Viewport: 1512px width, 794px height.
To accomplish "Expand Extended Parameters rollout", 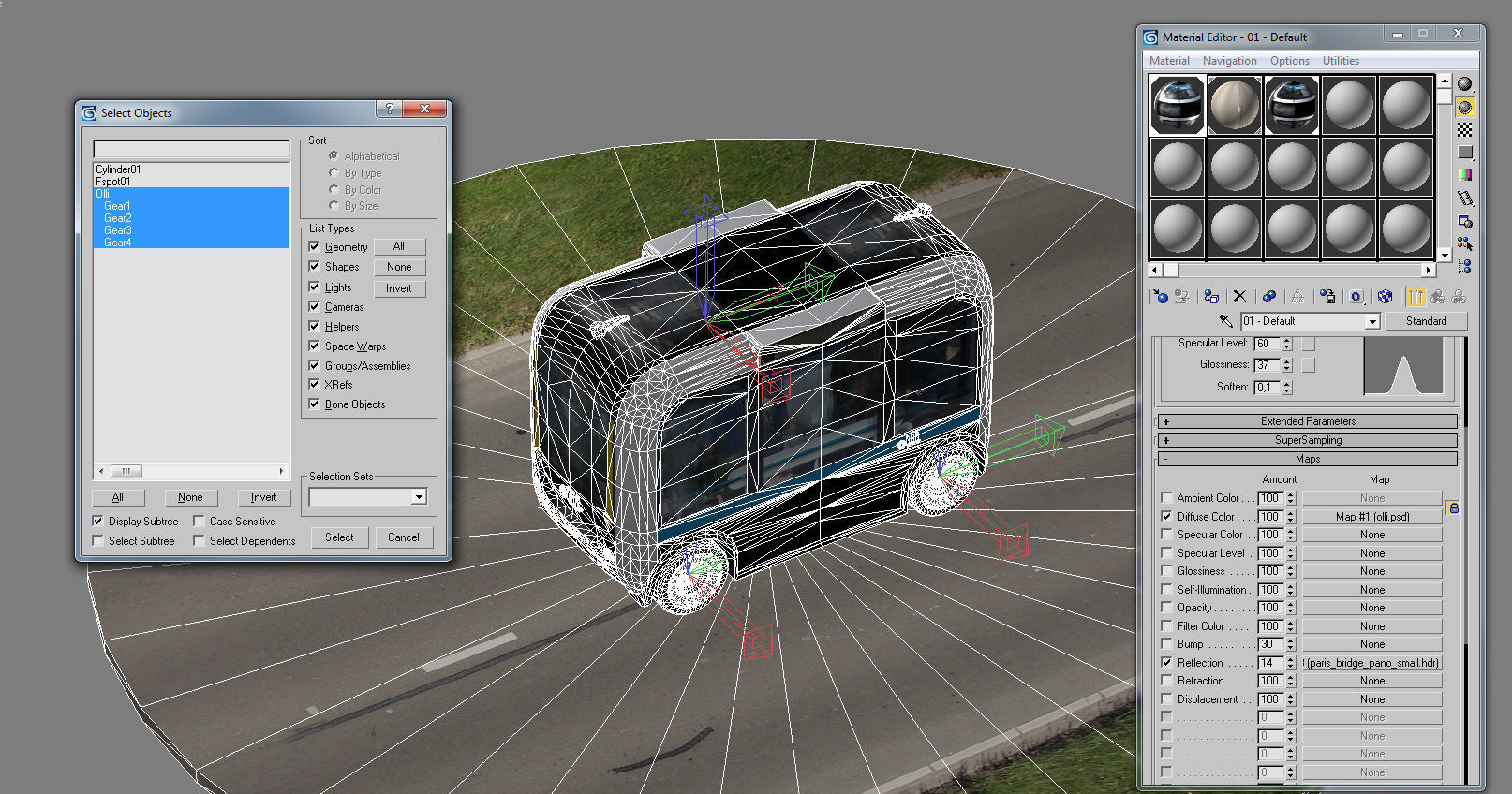I will coord(1308,421).
